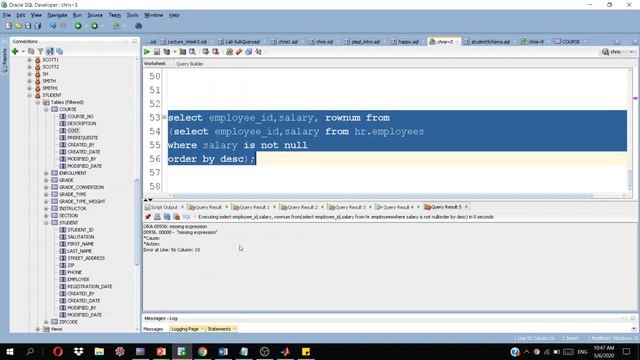Click the red pin icon in Query Result toolbar
The width and height of the screenshot is (640, 360).
coord(148,217)
